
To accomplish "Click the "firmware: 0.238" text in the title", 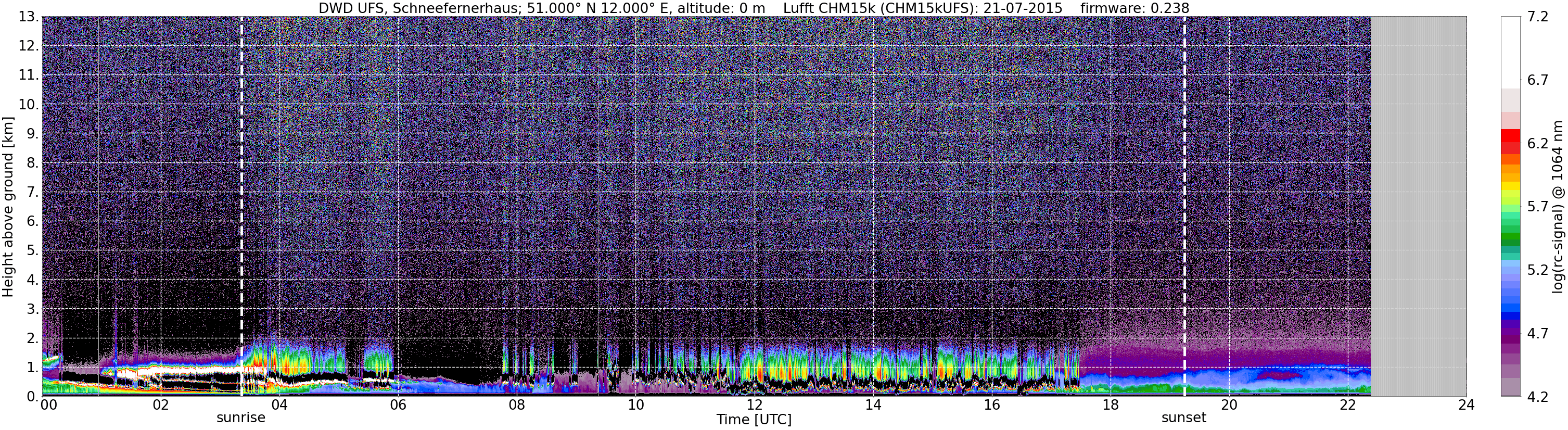I will click(x=1134, y=8).
